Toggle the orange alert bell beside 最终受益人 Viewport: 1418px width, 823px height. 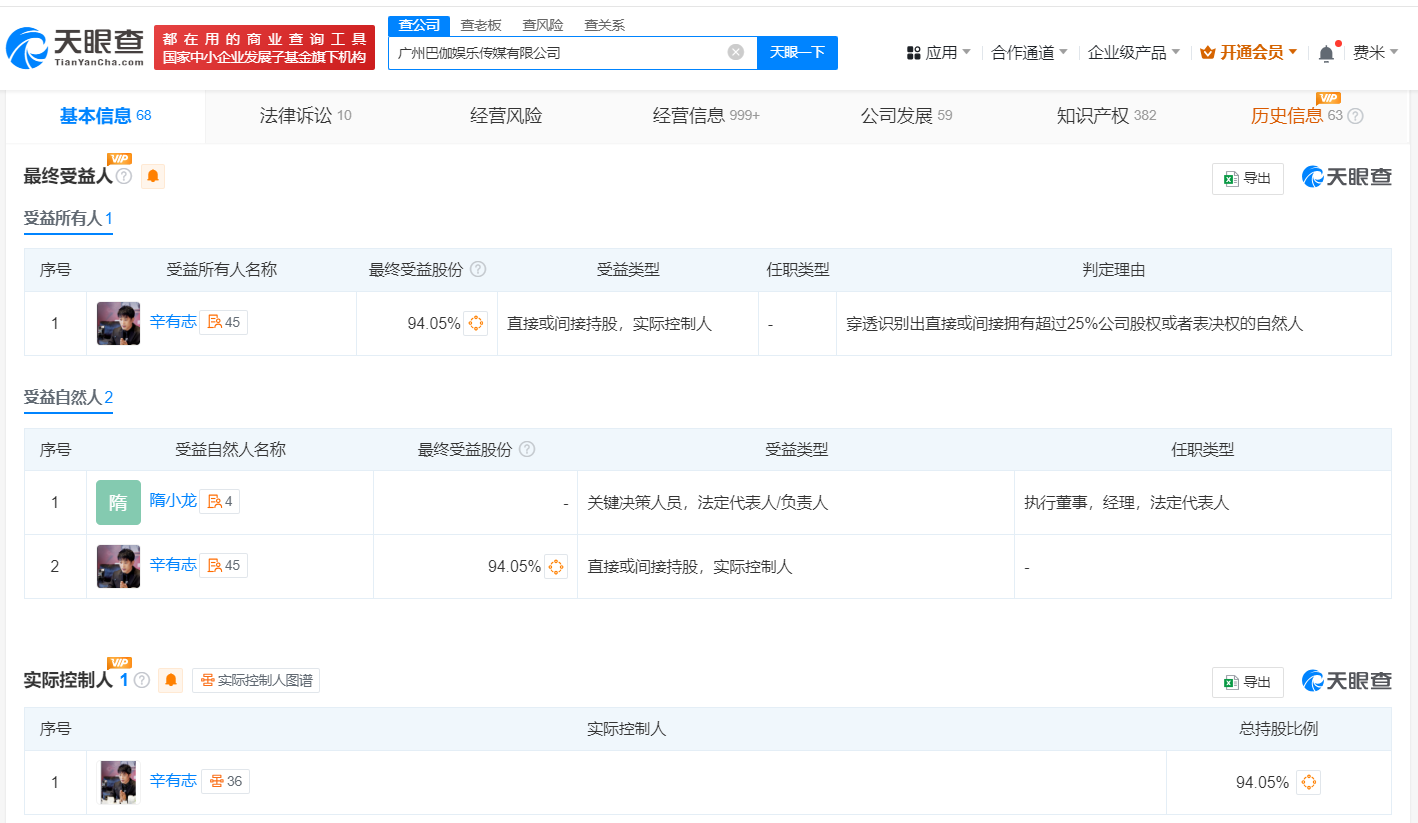(x=153, y=177)
